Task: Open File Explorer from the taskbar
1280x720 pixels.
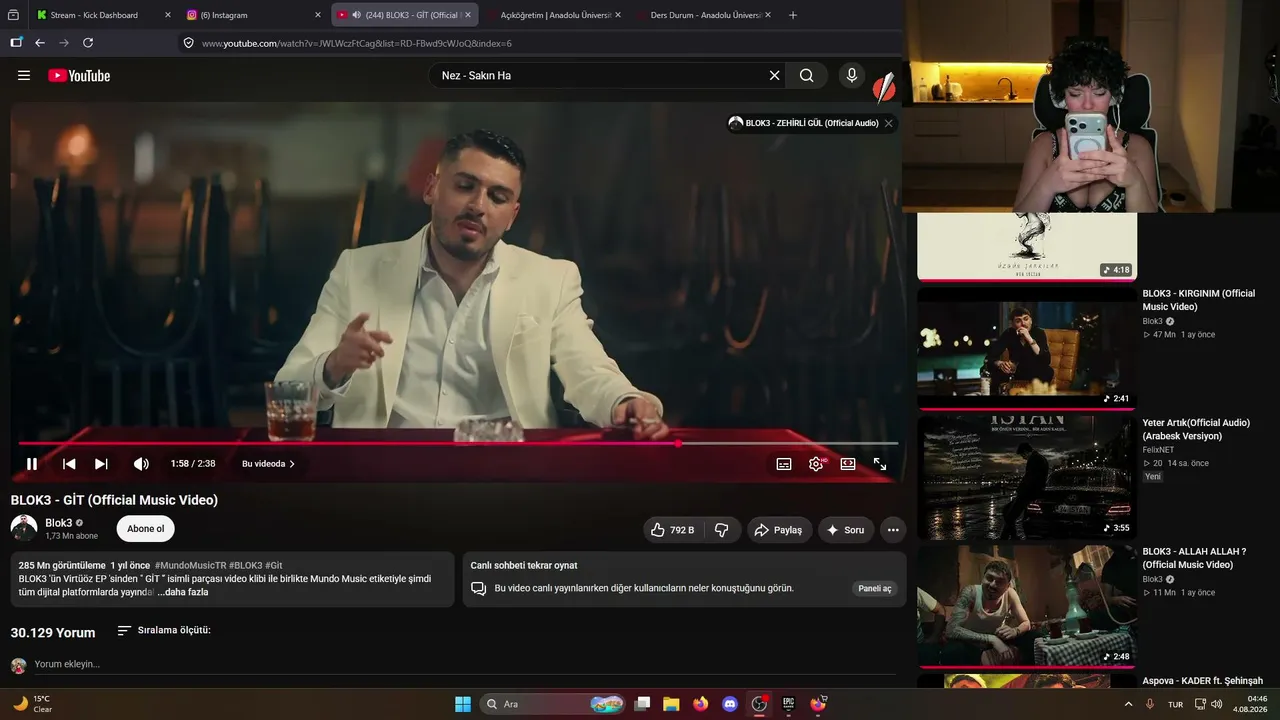Action: click(671, 704)
